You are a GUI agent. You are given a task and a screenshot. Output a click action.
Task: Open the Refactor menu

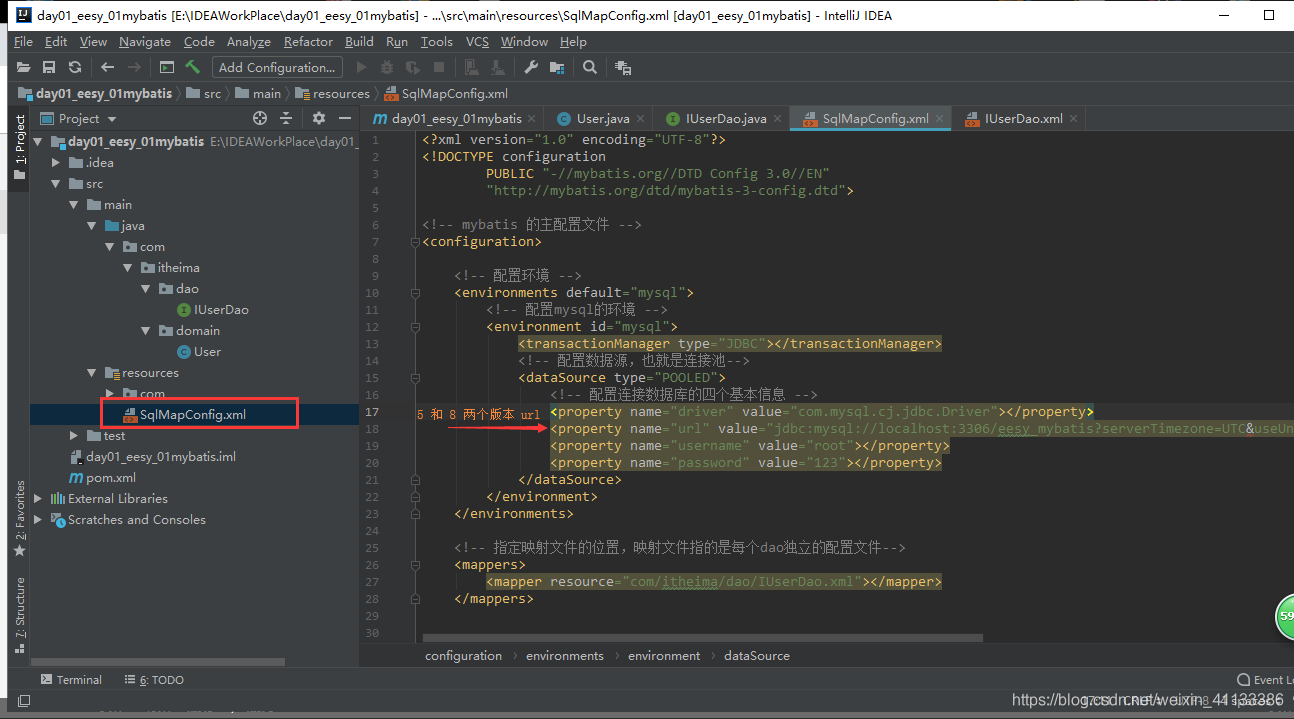point(308,42)
